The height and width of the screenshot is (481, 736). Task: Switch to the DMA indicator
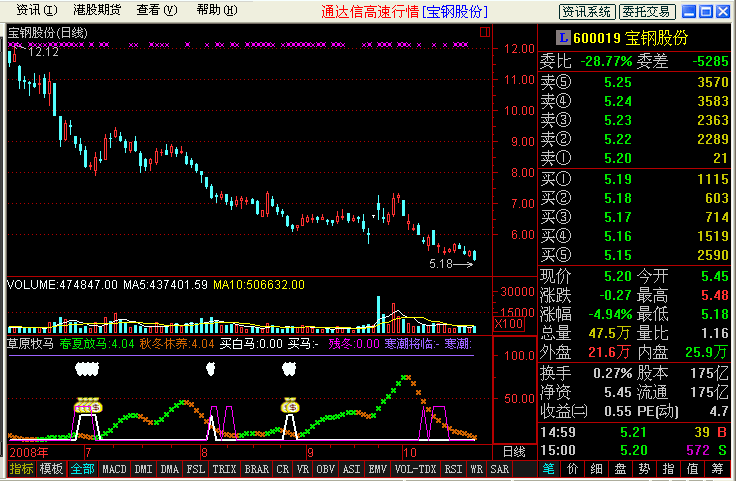click(x=169, y=469)
